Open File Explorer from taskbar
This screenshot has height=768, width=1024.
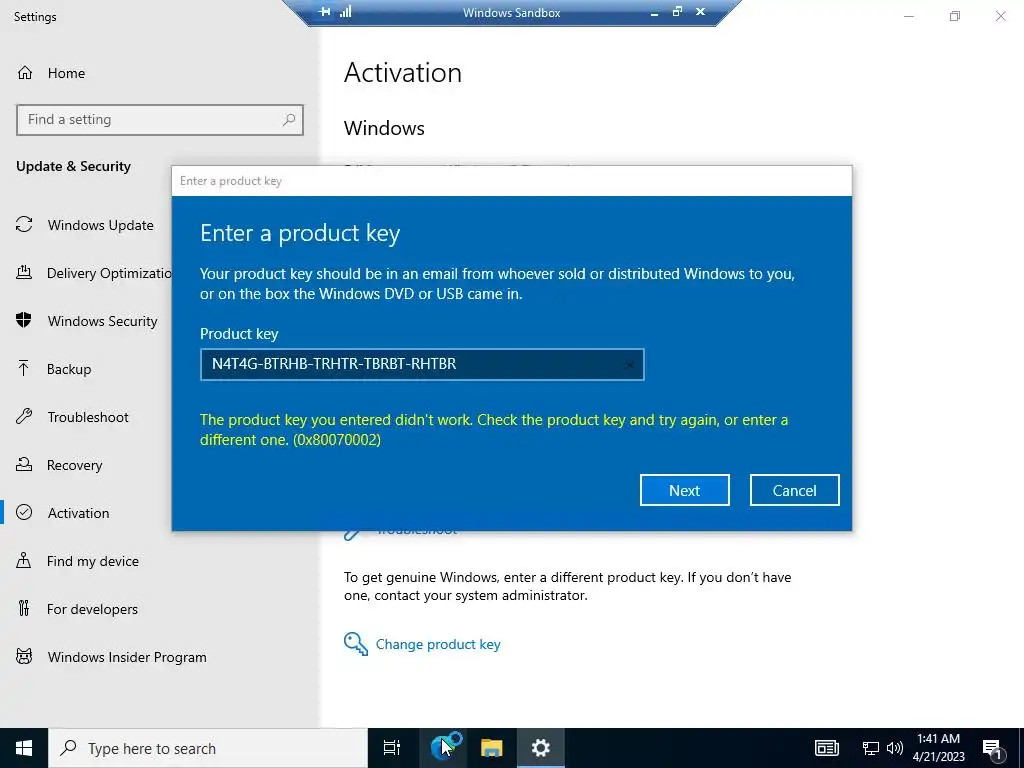pyautogui.click(x=491, y=748)
